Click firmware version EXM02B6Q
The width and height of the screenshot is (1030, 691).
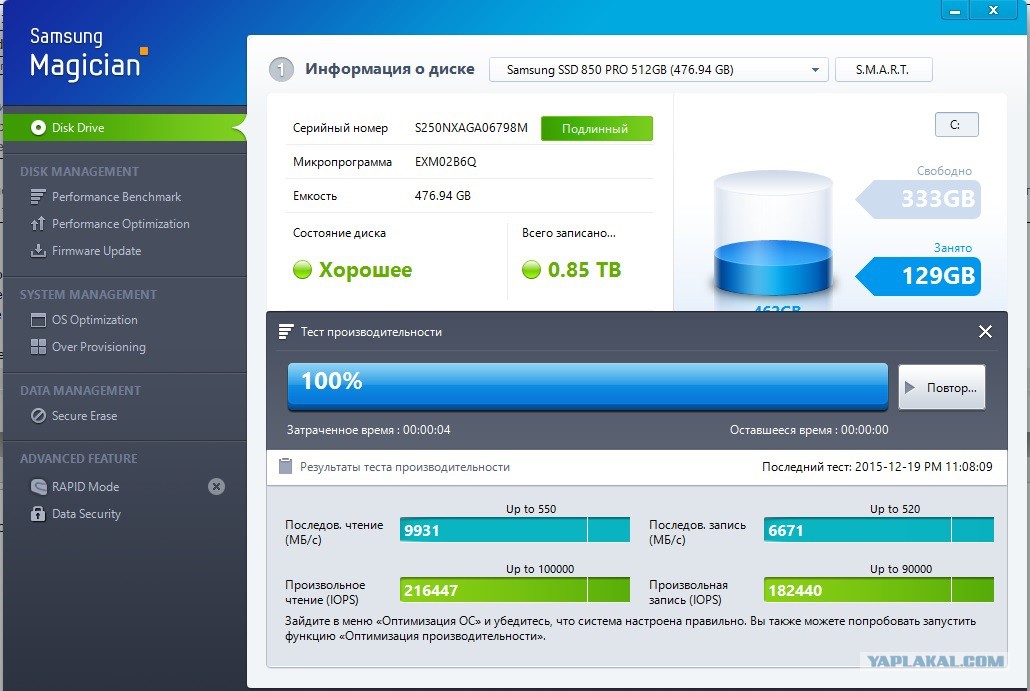tap(445, 162)
